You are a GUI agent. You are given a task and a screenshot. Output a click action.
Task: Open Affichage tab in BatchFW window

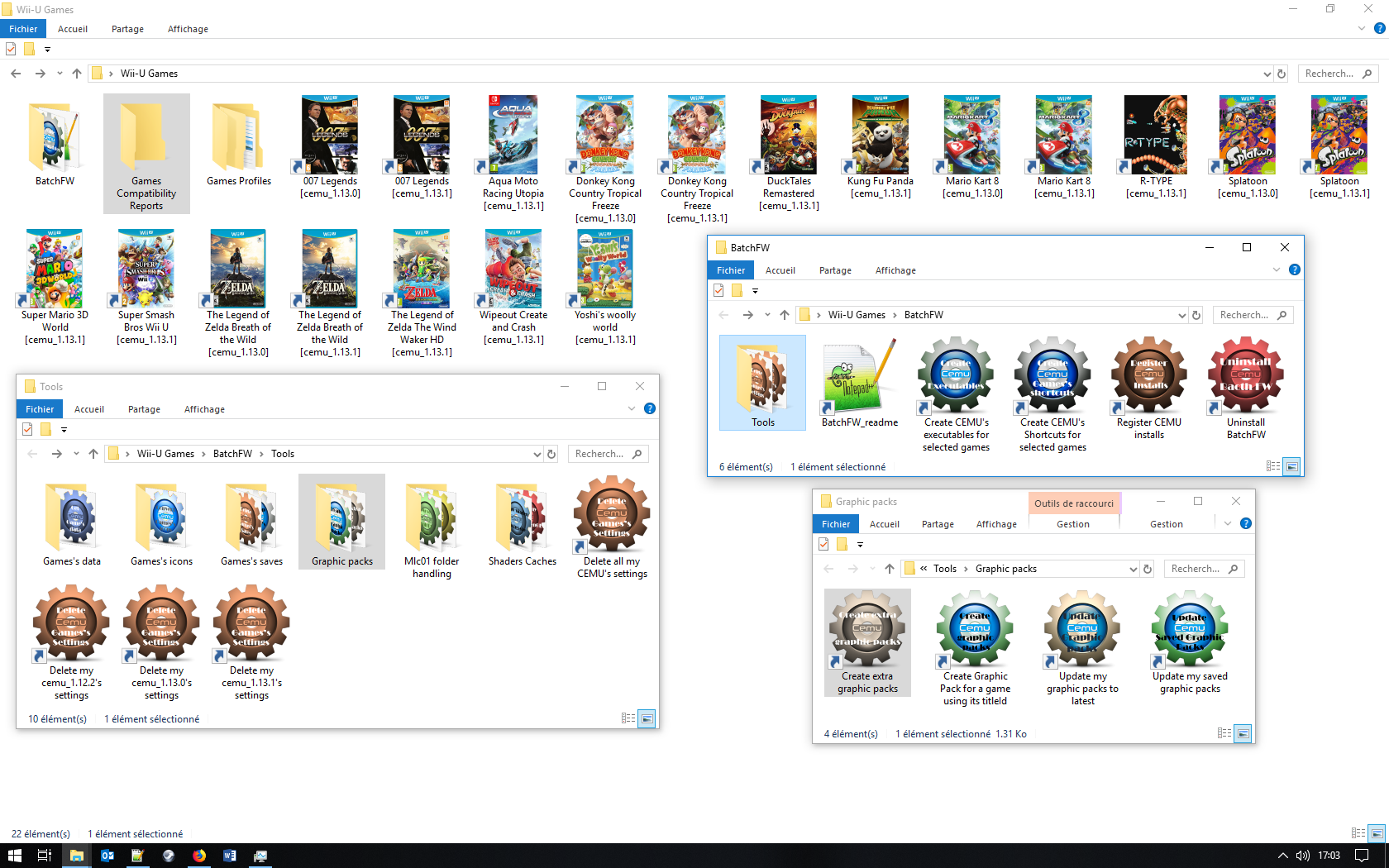point(895,270)
